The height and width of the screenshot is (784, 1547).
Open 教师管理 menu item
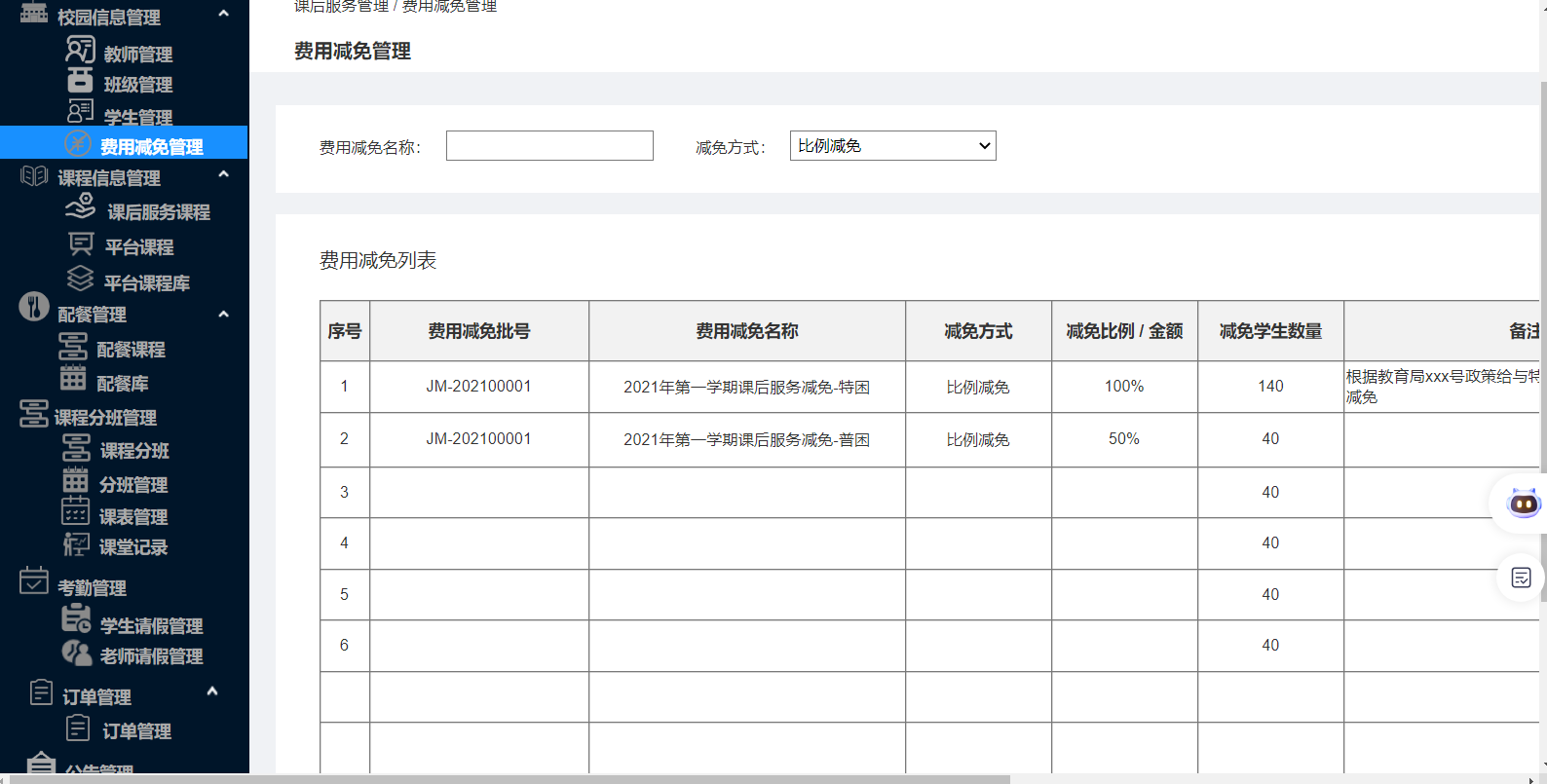(x=138, y=55)
